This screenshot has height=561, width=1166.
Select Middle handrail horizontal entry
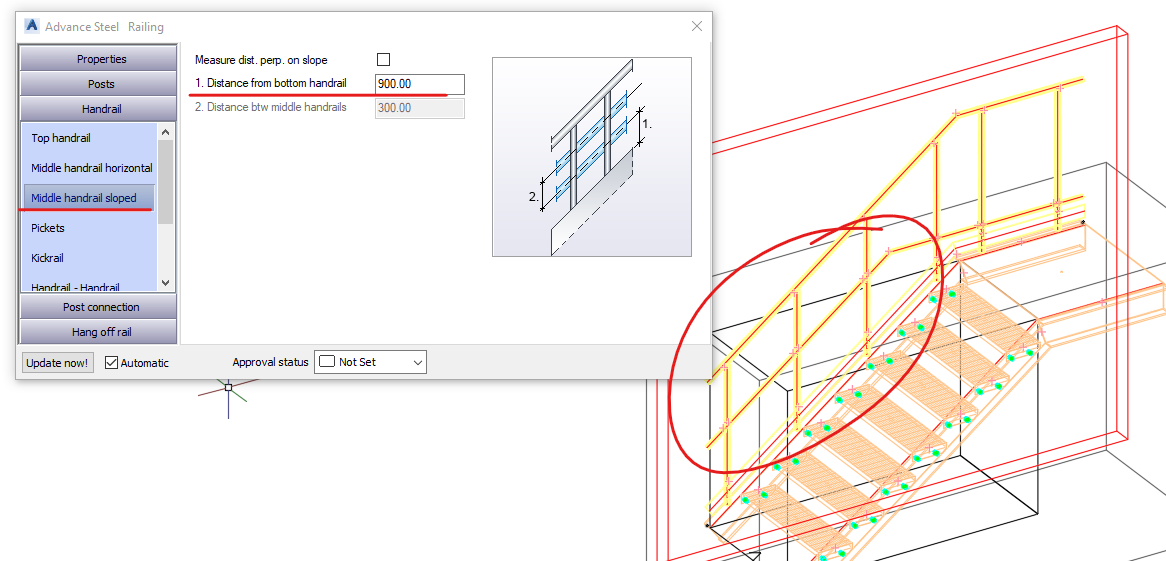[x=91, y=168]
